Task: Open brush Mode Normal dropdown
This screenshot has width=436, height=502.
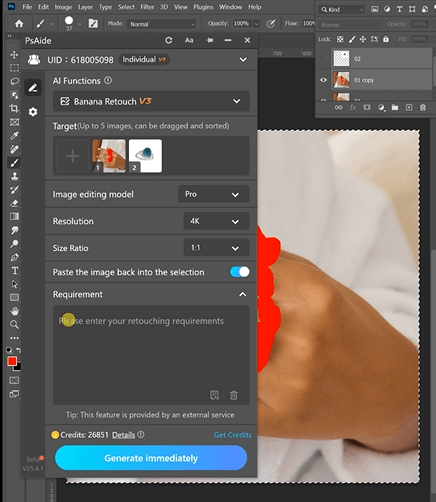Action: point(162,24)
